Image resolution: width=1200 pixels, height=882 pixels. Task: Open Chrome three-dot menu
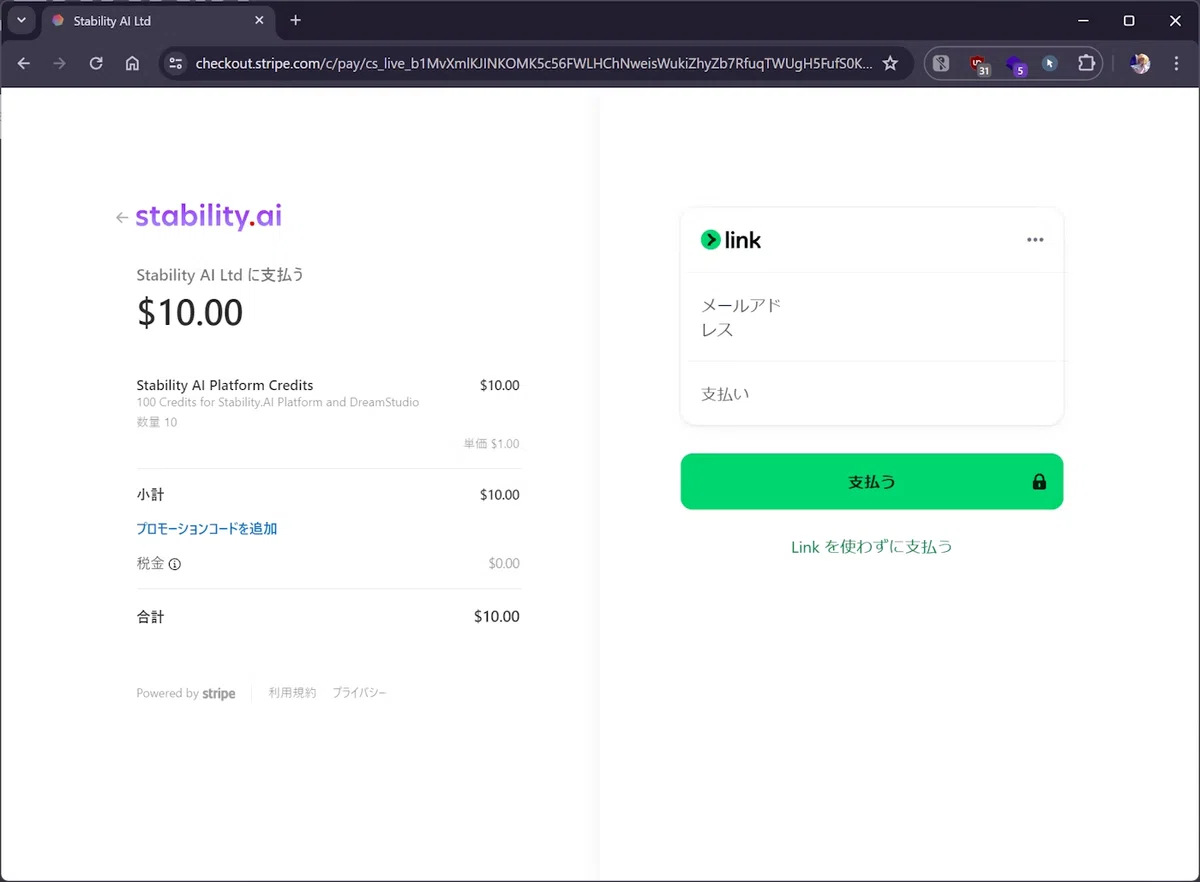click(1177, 63)
